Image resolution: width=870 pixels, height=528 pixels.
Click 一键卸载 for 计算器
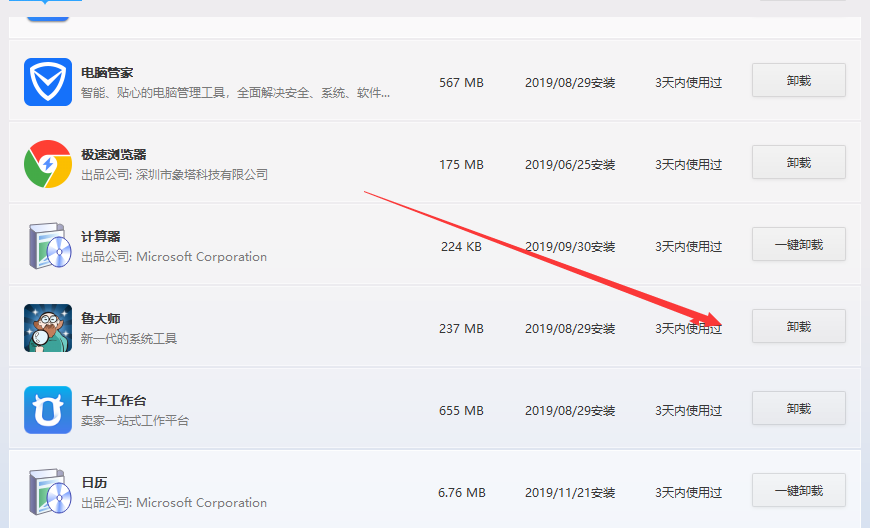click(x=798, y=245)
